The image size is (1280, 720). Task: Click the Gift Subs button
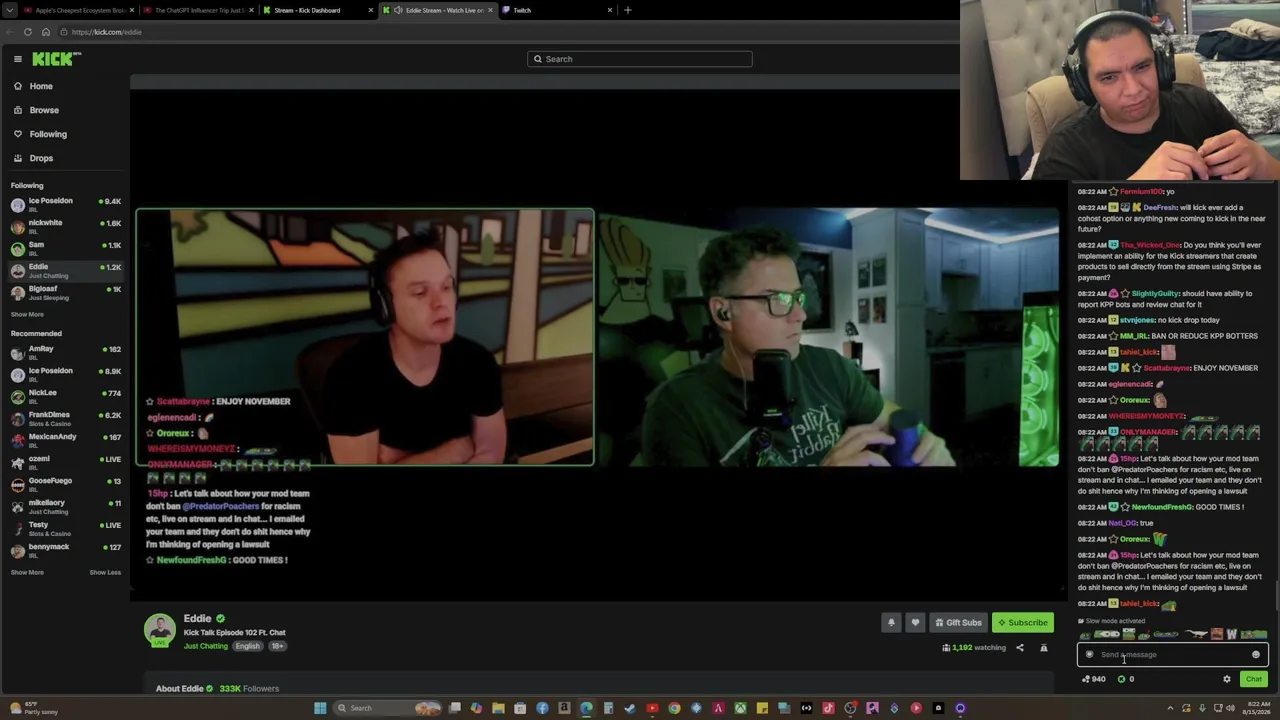pos(958,622)
